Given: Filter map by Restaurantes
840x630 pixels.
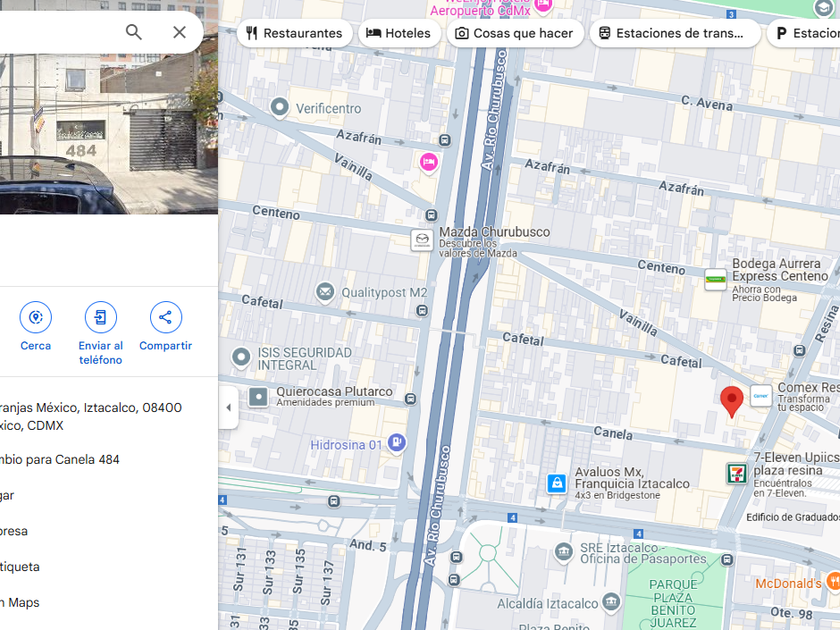Looking at the screenshot, I should pyautogui.click(x=294, y=33).
